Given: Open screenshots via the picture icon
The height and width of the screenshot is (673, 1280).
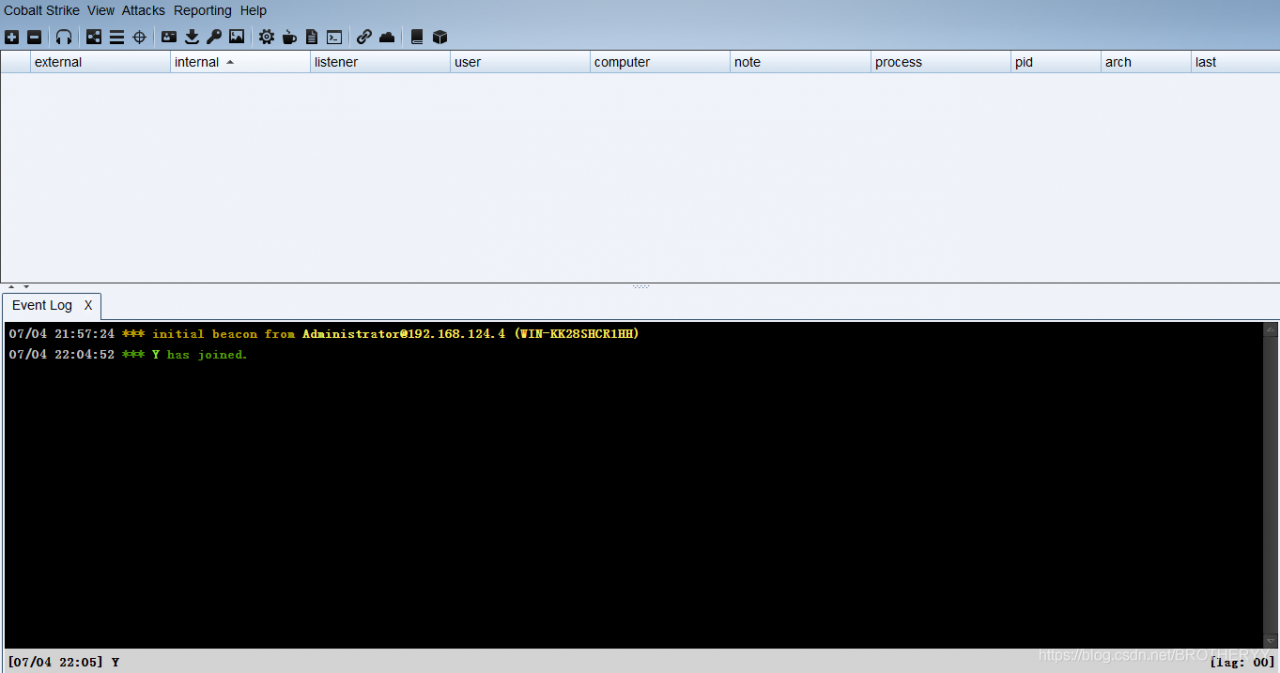Looking at the screenshot, I should [x=236, y=37].
